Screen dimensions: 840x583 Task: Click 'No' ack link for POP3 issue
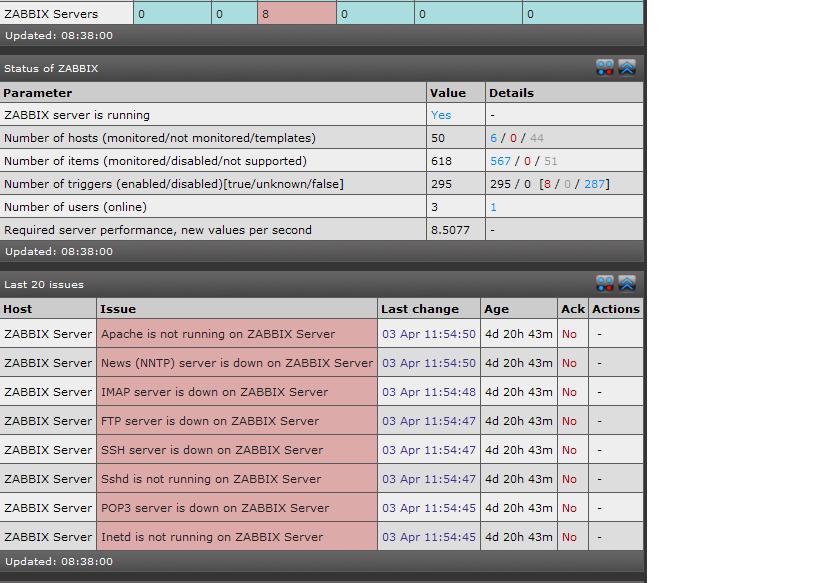pos(569,507)
